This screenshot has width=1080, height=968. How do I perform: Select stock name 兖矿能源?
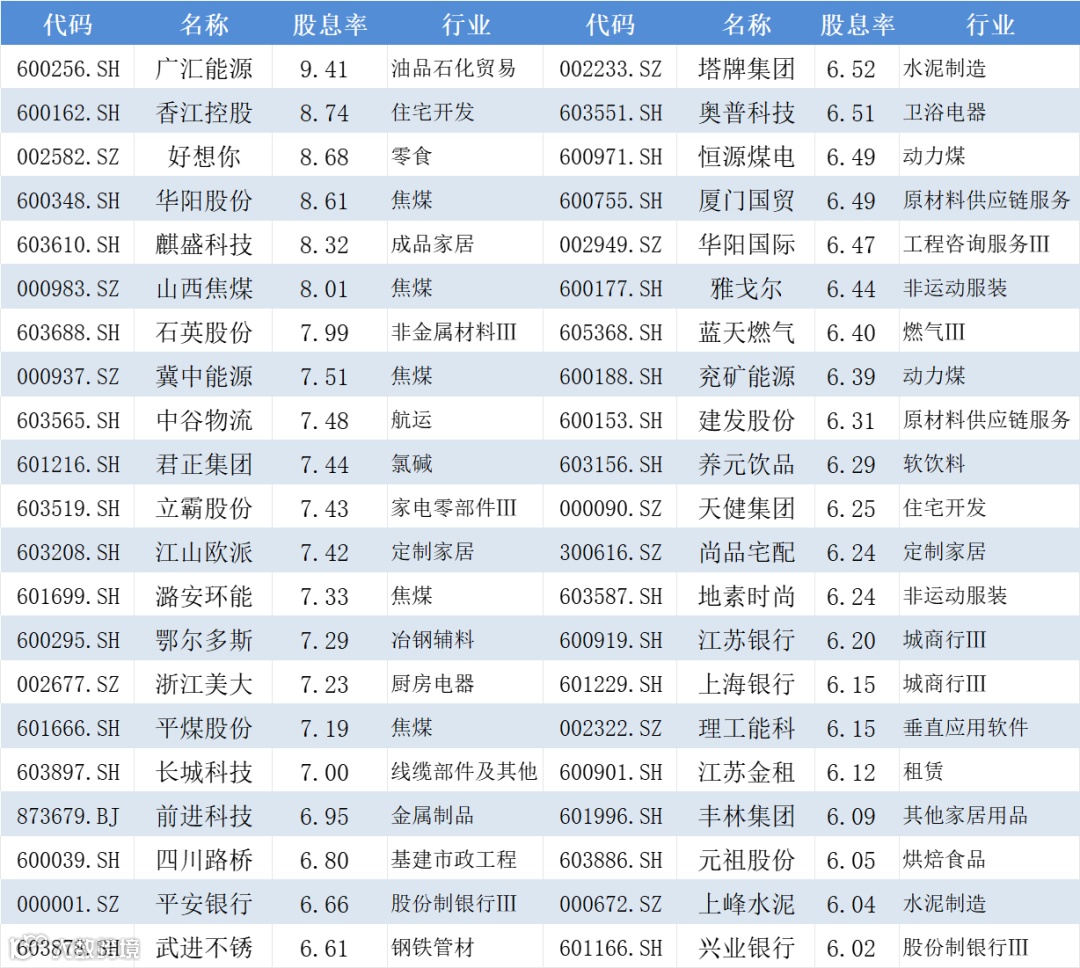tap(747, 377)
